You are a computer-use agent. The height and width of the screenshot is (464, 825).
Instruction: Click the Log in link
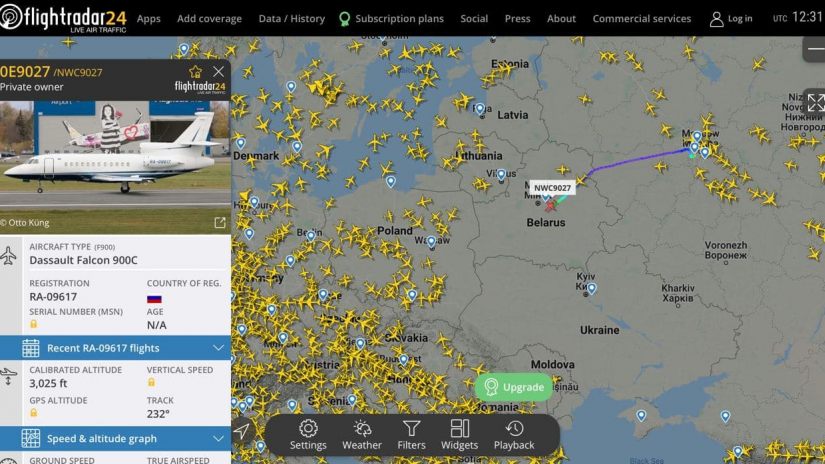coord(731,19)
